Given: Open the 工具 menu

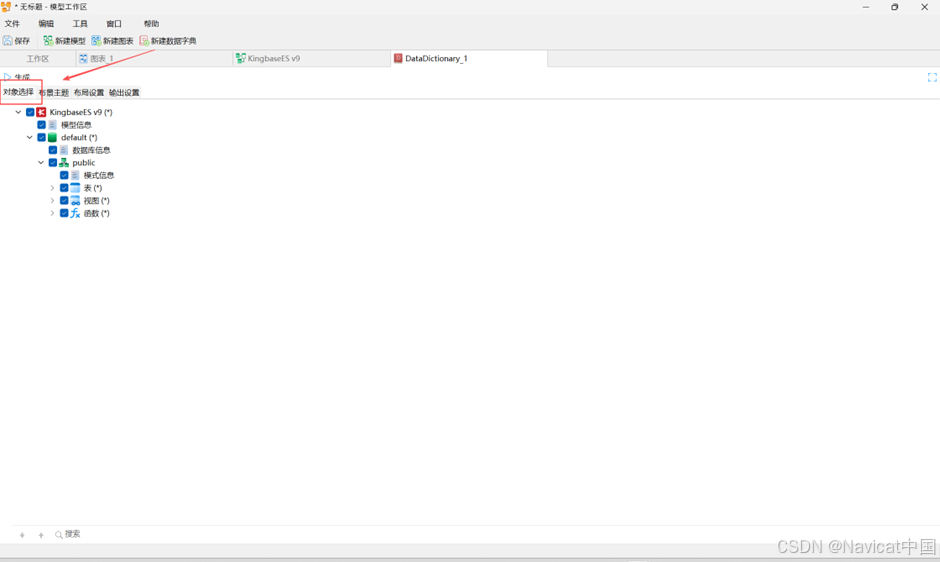Looking at the screenshot, I should (x=80, y=24).
